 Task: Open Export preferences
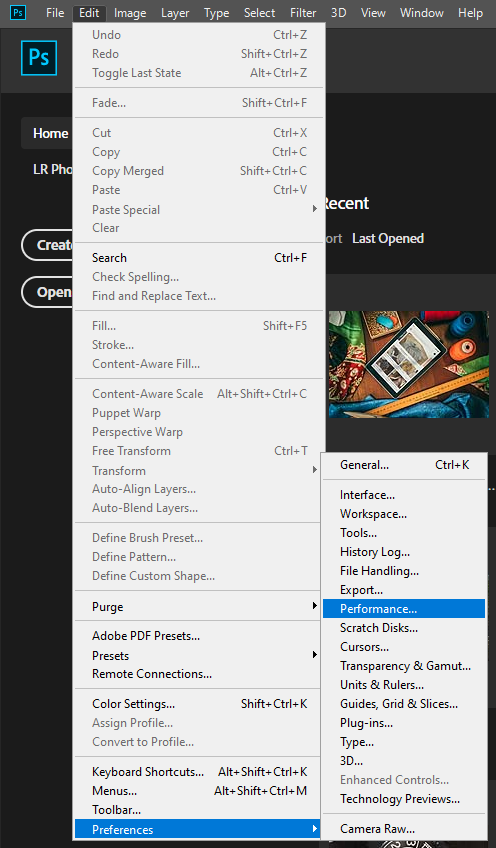(404, 589)
